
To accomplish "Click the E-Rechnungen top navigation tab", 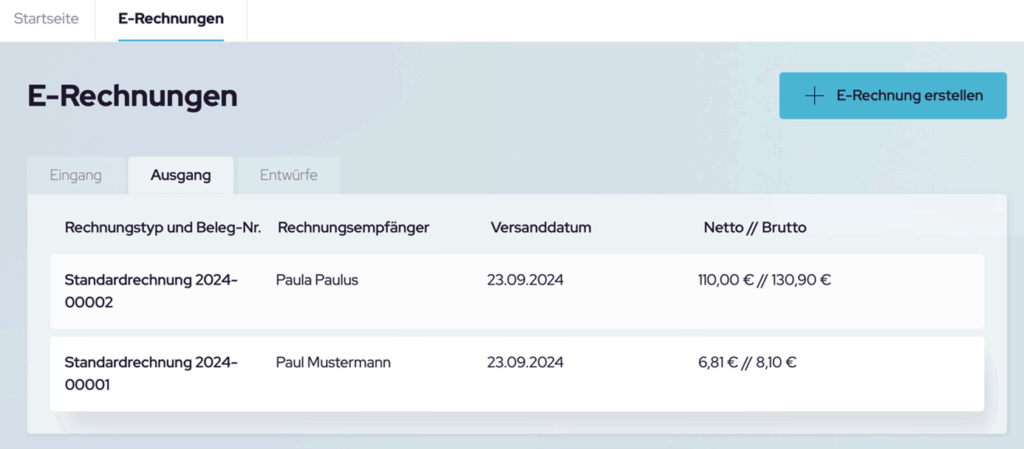I will [171, 20].
